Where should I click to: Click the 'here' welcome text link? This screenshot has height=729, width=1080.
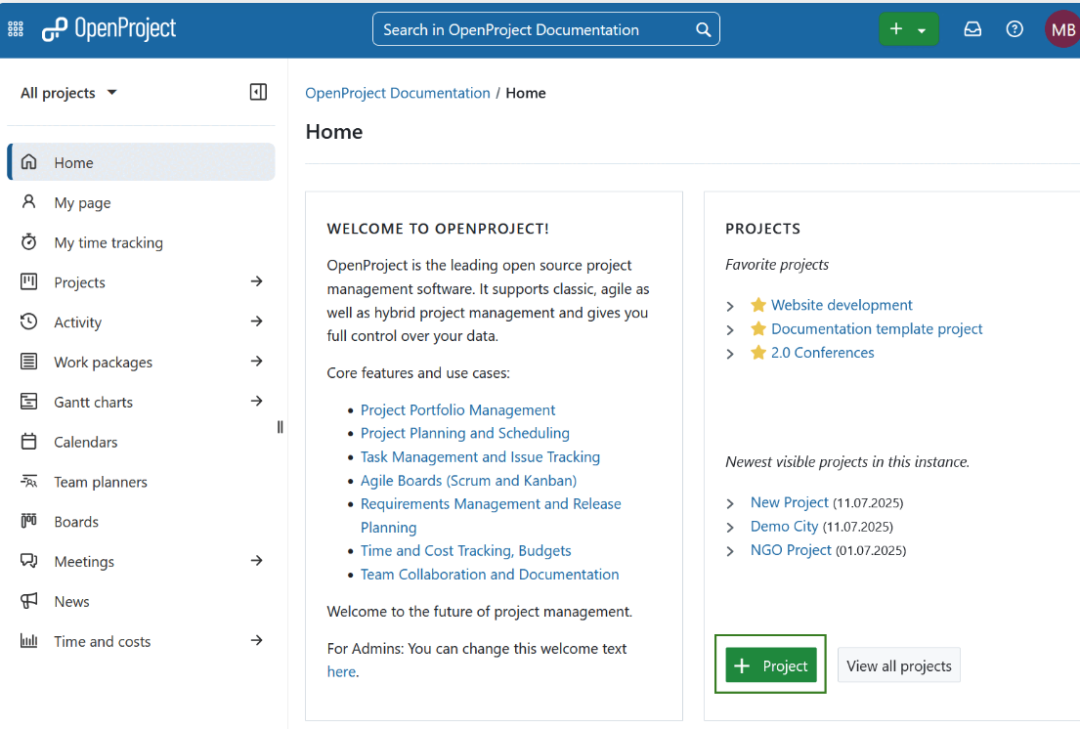[341, 672]
